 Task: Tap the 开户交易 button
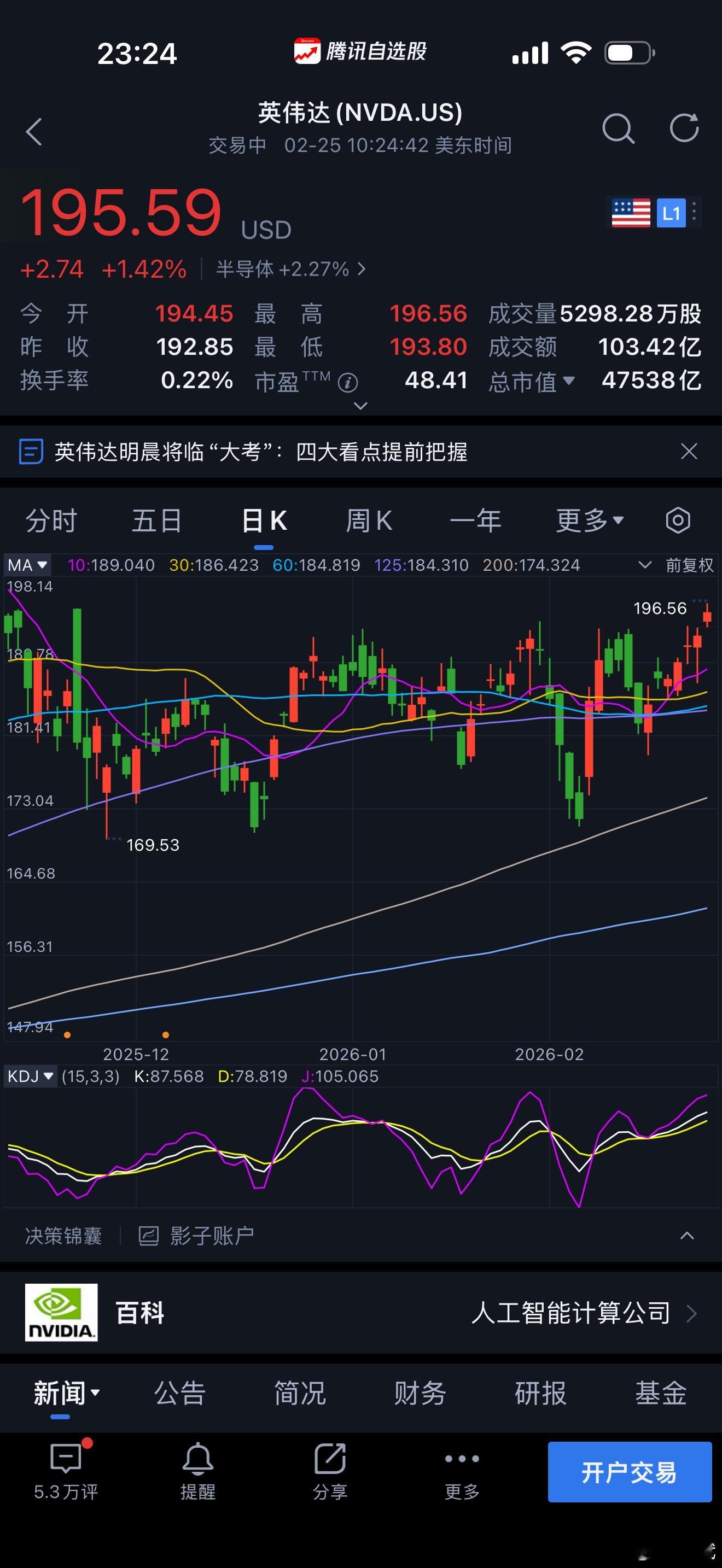630,1472
